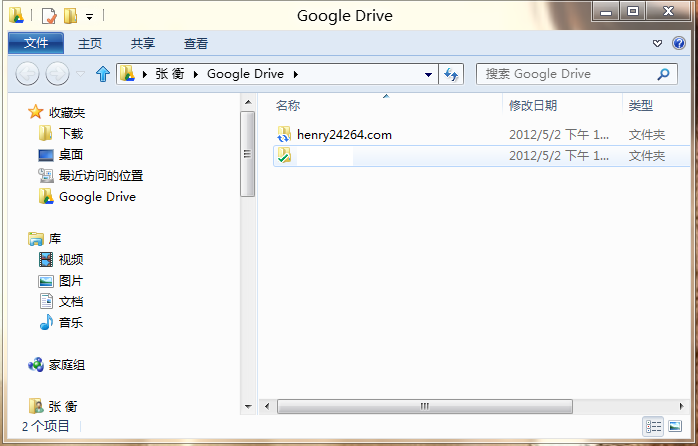Expand the chevron after 张 衡 in address bar
This screenshot has height=446, width=698.
tap(196, 74)
